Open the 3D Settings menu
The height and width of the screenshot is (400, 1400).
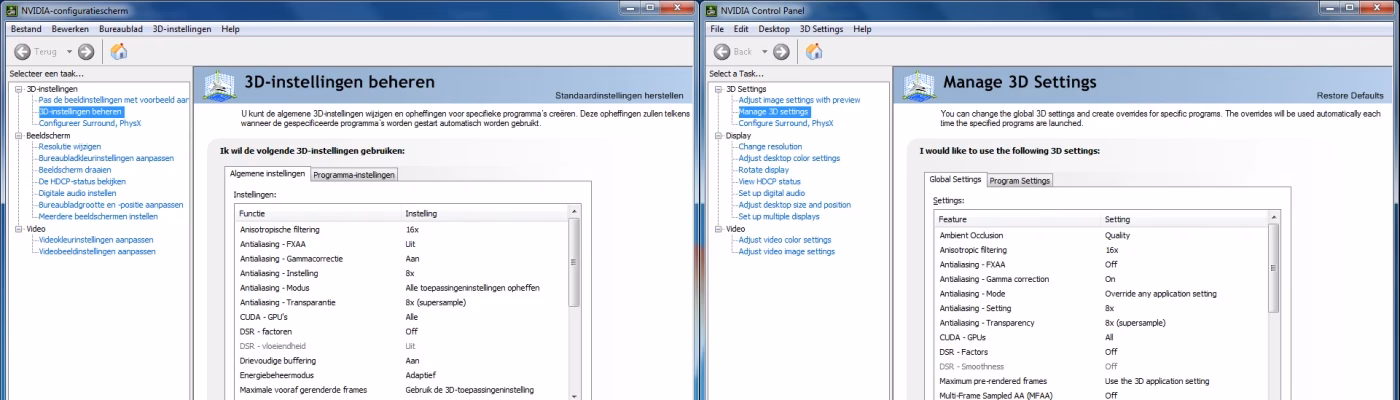(821, 29)
